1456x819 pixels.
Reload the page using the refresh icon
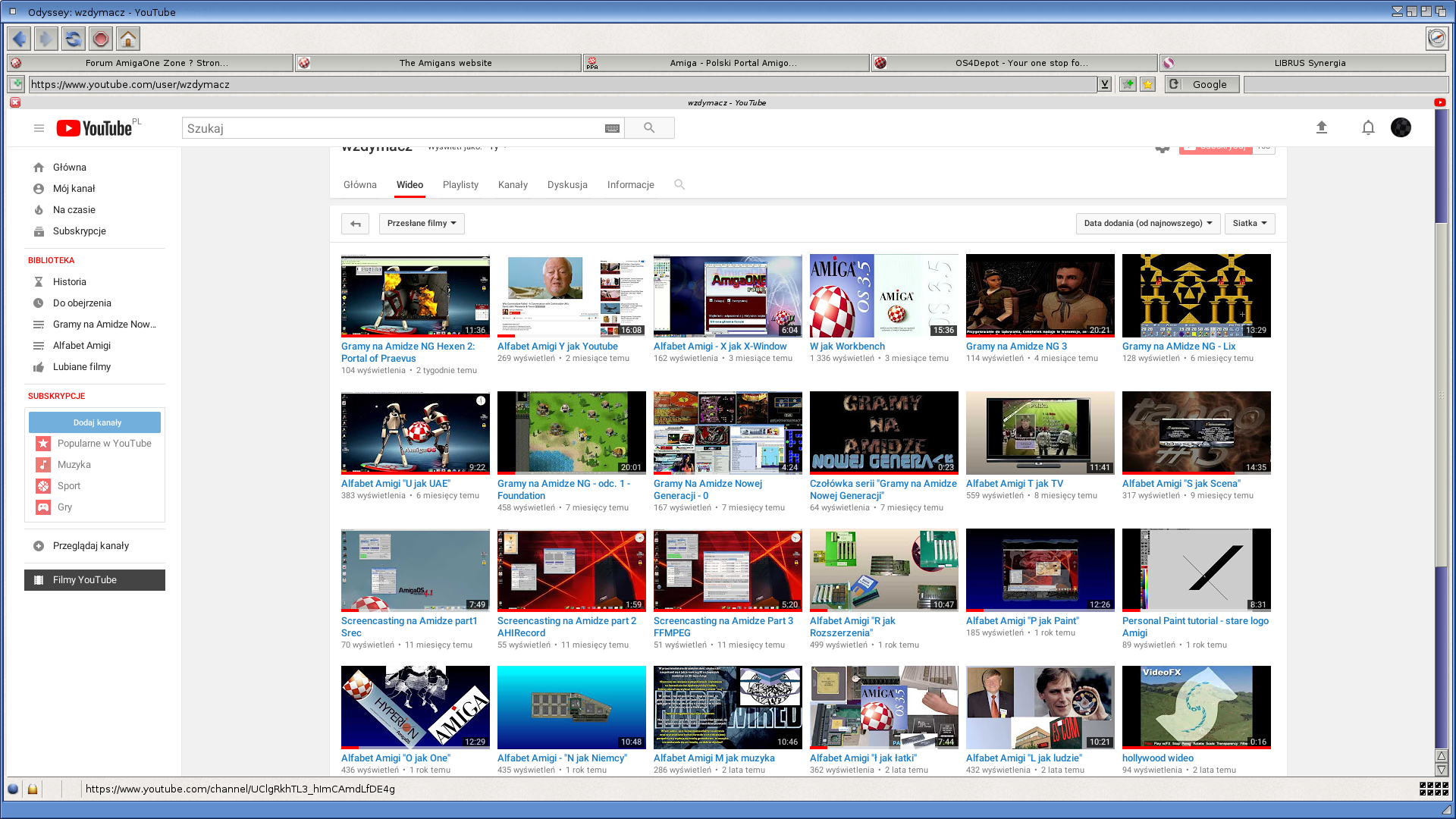coord(74,39)
